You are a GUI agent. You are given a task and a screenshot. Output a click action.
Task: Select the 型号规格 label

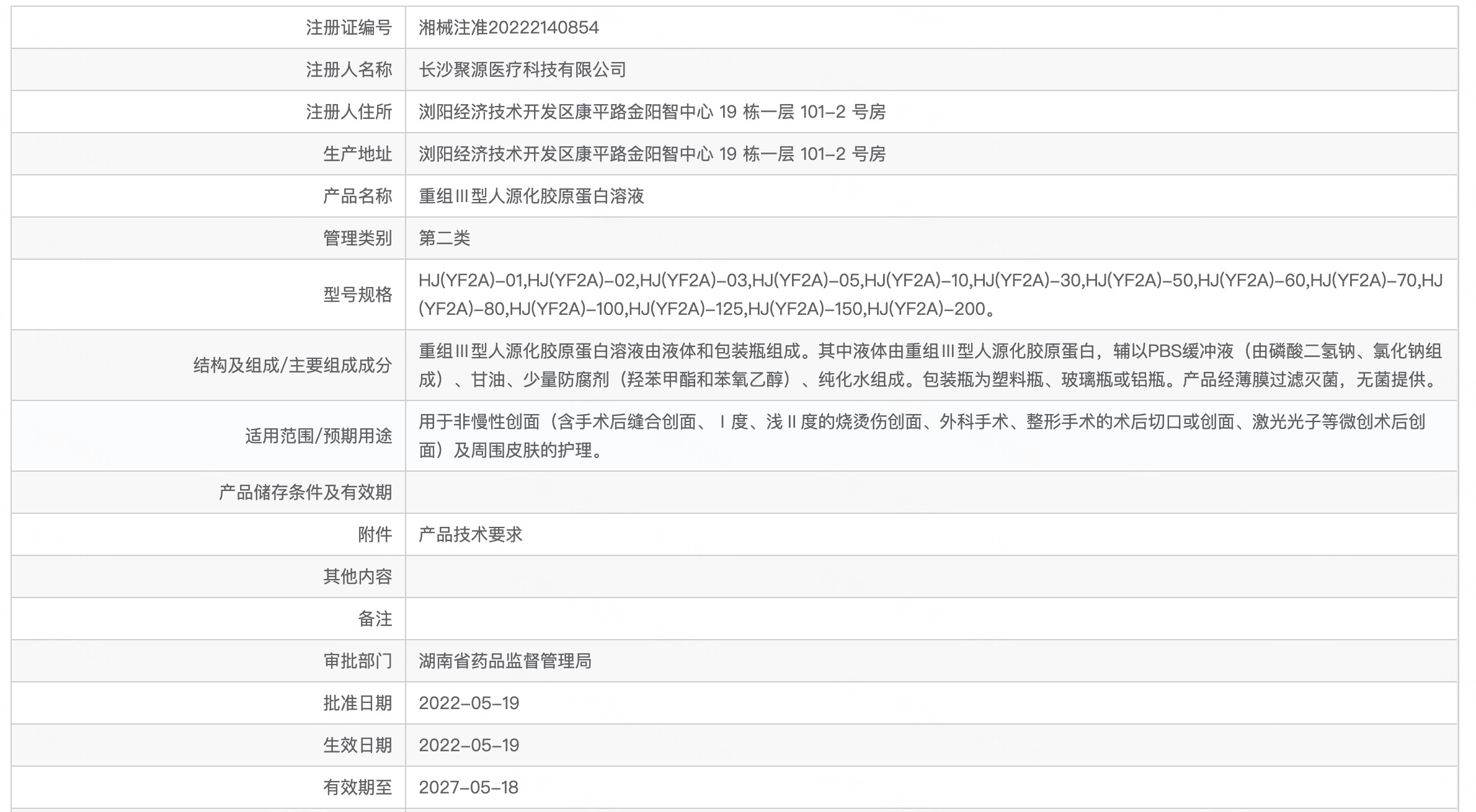click(x=358, y=294)
